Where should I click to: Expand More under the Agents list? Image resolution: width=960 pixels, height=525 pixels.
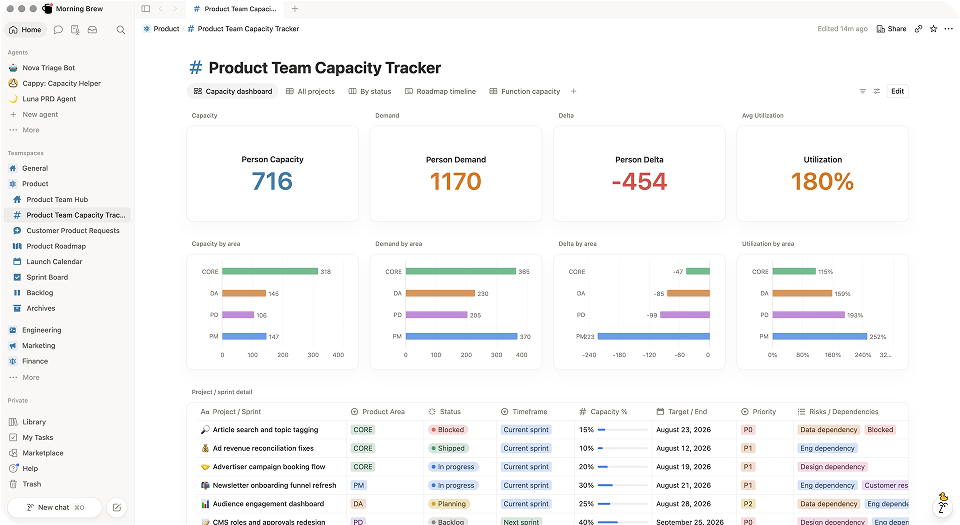coord(31,130)
